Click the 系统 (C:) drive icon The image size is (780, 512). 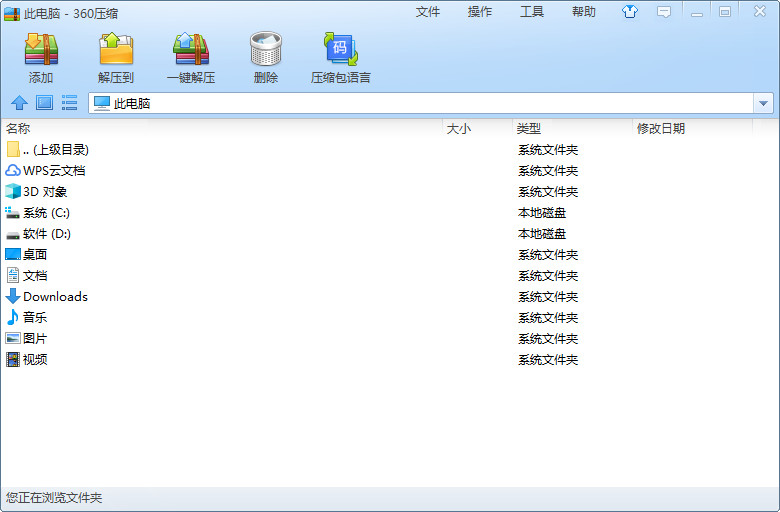click(13, 213)
